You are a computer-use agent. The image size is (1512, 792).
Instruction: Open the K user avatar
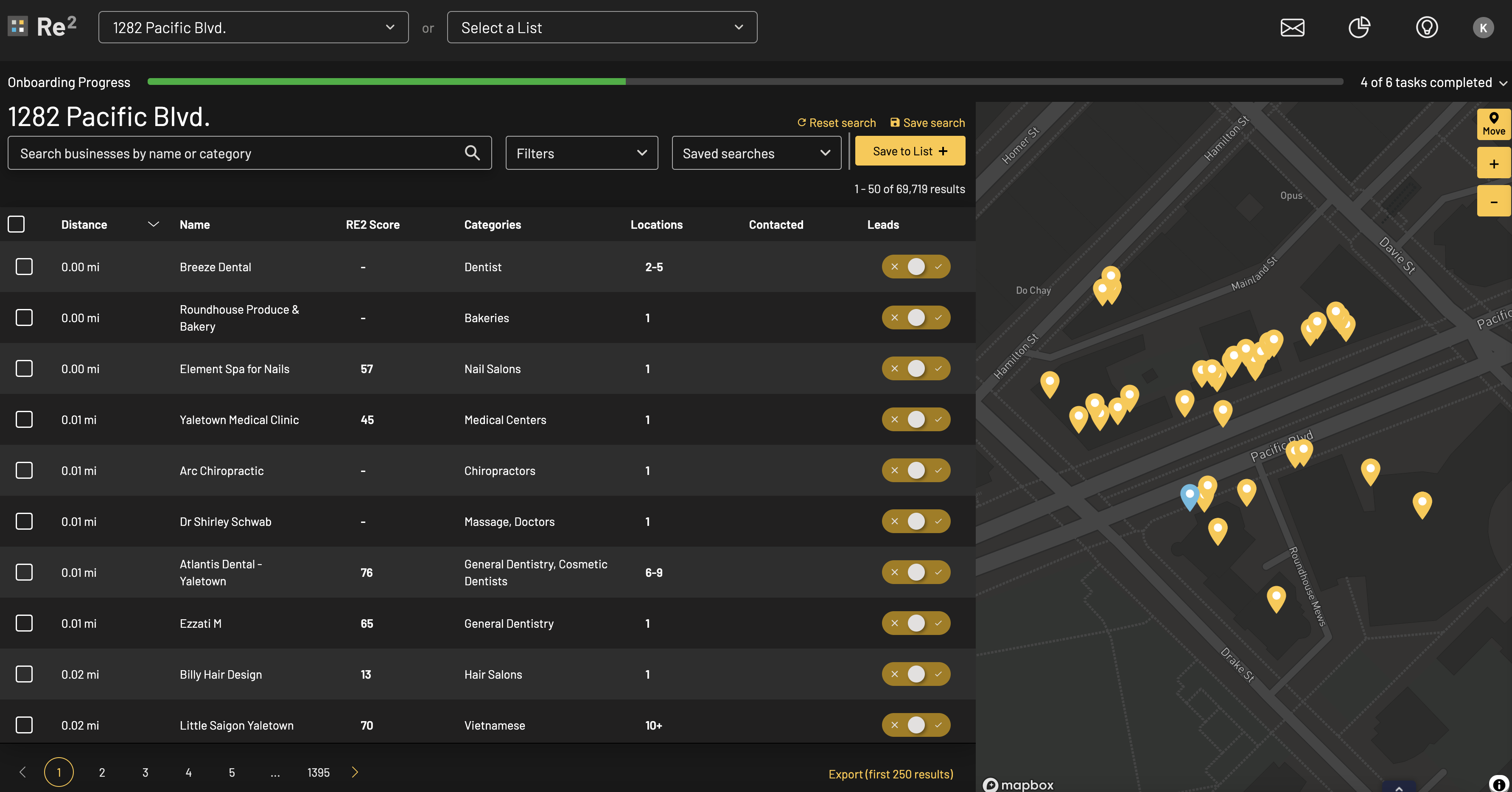tap(1483, 28)
